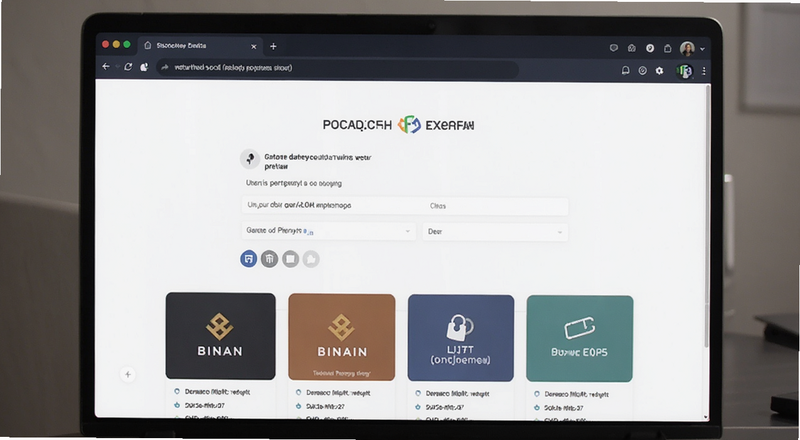800x440 pixels.
Task: Click the colorful logo in the page header
Action: click(409, 125)
